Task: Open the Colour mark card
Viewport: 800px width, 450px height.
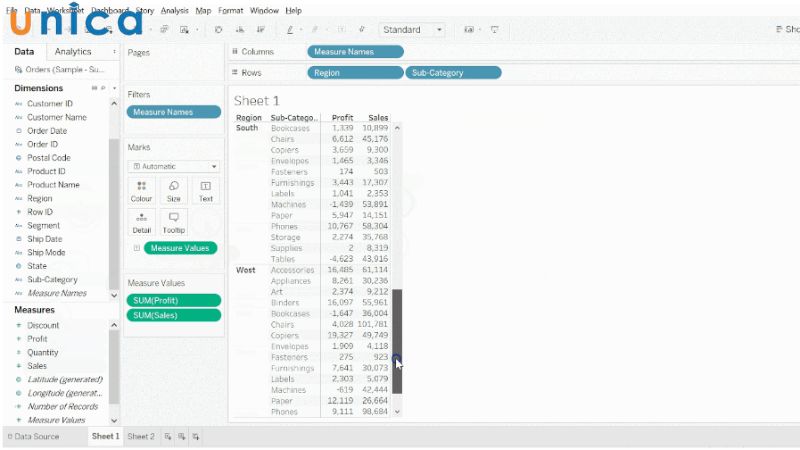Action: [x=141, y=191]
